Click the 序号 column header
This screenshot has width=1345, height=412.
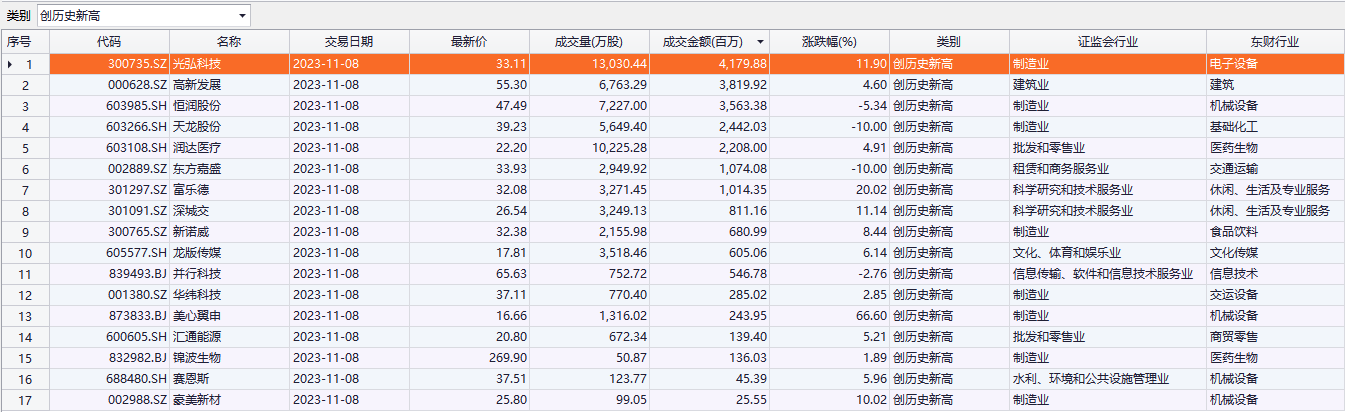[20, 42]
